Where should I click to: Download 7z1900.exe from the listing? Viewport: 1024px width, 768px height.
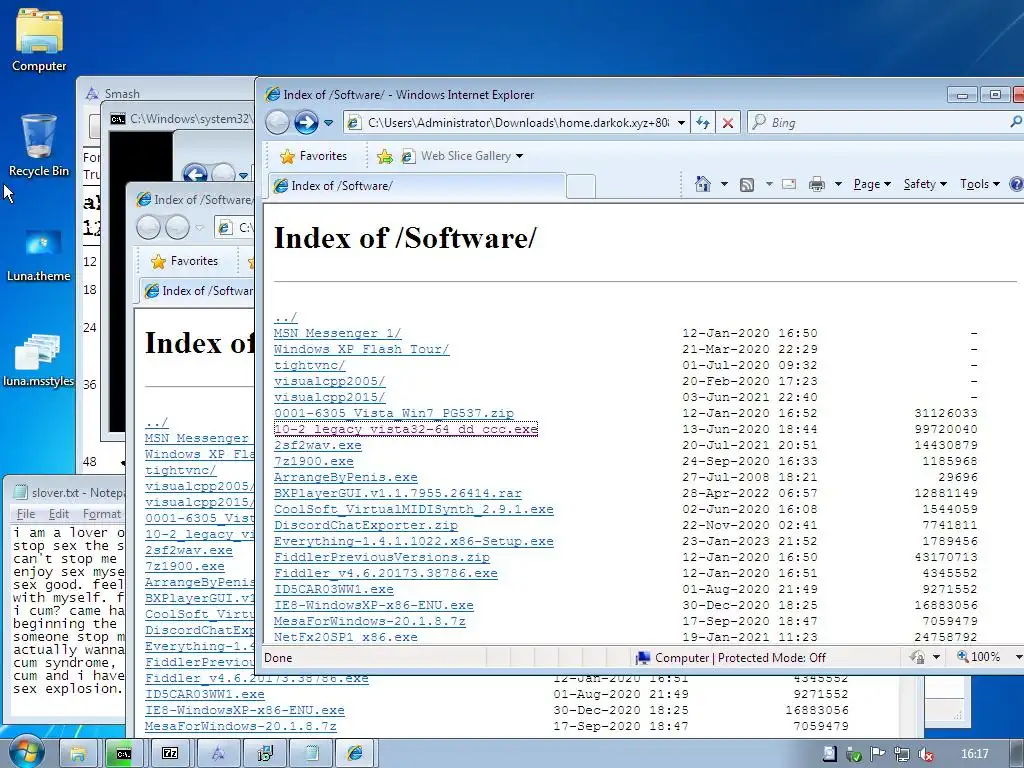click(x=314, y=461)
